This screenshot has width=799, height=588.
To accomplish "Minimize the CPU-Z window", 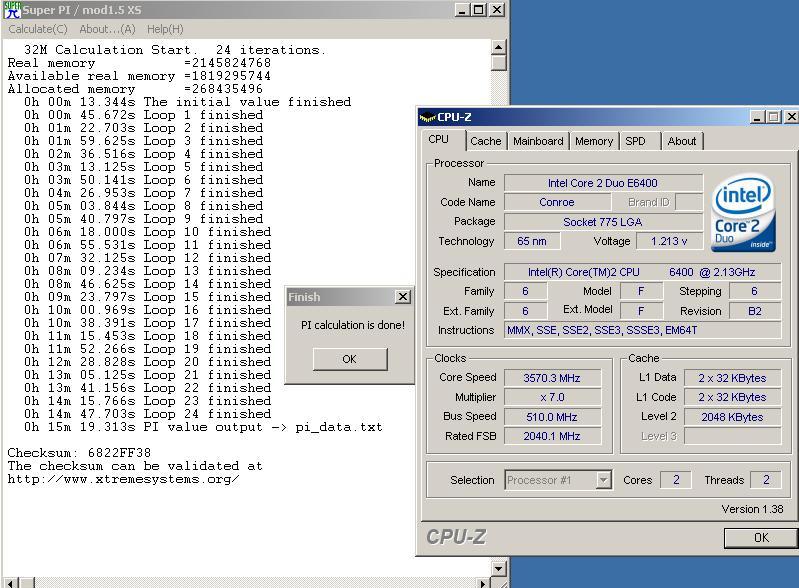I will 757,117.
